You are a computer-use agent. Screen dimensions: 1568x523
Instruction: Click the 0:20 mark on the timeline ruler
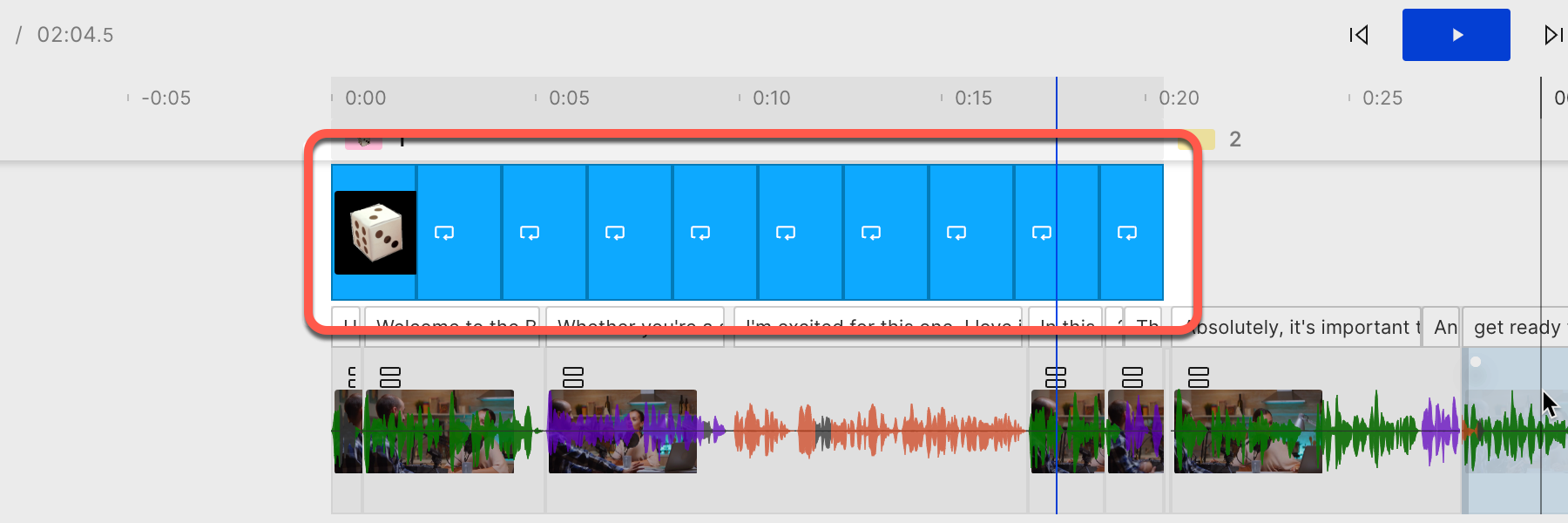[x=1179, y=98]
